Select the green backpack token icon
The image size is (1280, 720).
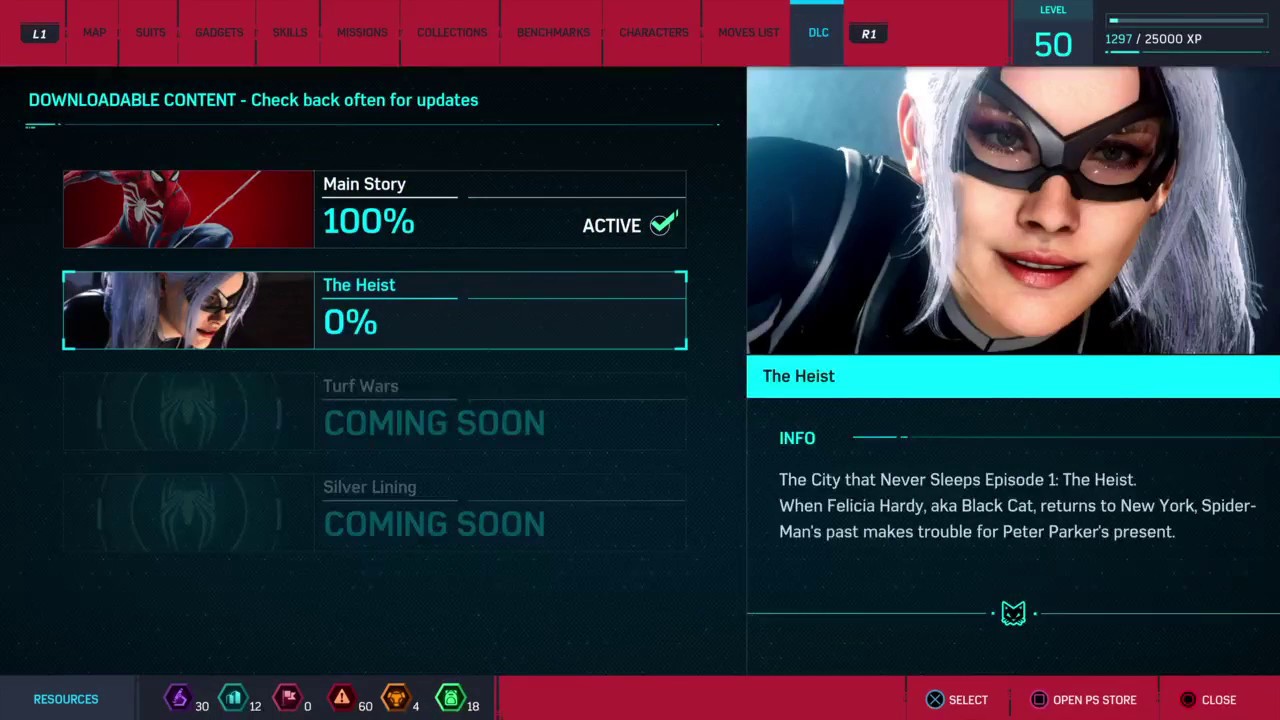450,697
